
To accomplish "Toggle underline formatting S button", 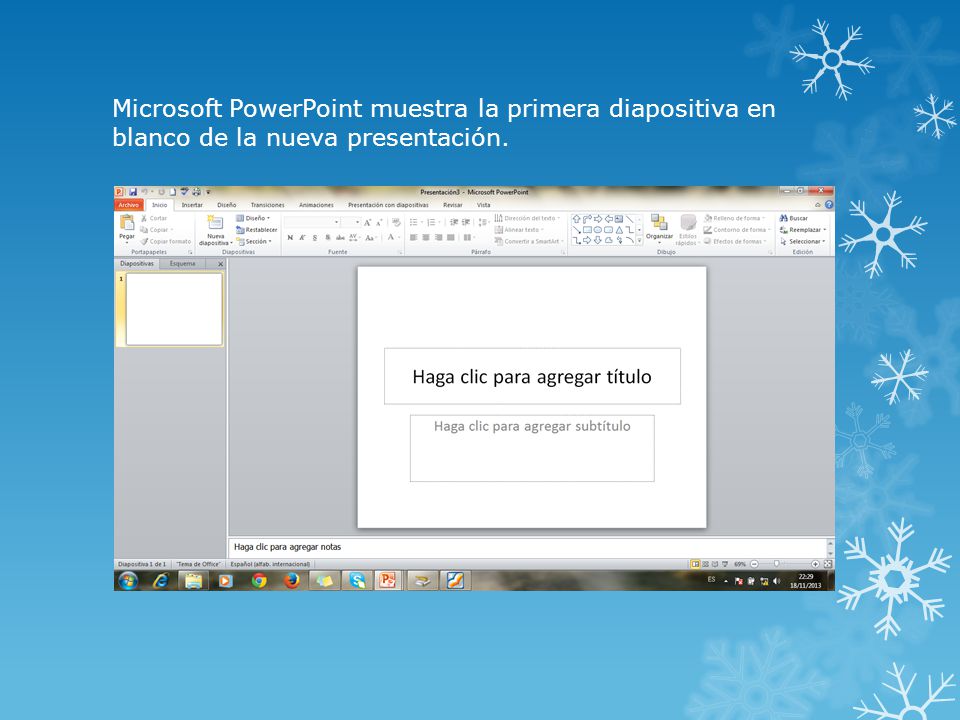I will 315,238.
